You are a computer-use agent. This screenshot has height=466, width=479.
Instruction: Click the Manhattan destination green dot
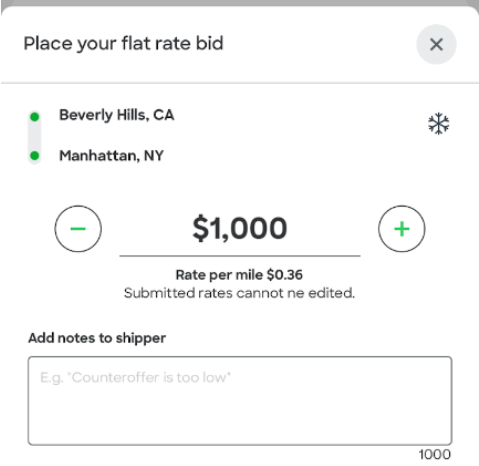pos(35,155)
